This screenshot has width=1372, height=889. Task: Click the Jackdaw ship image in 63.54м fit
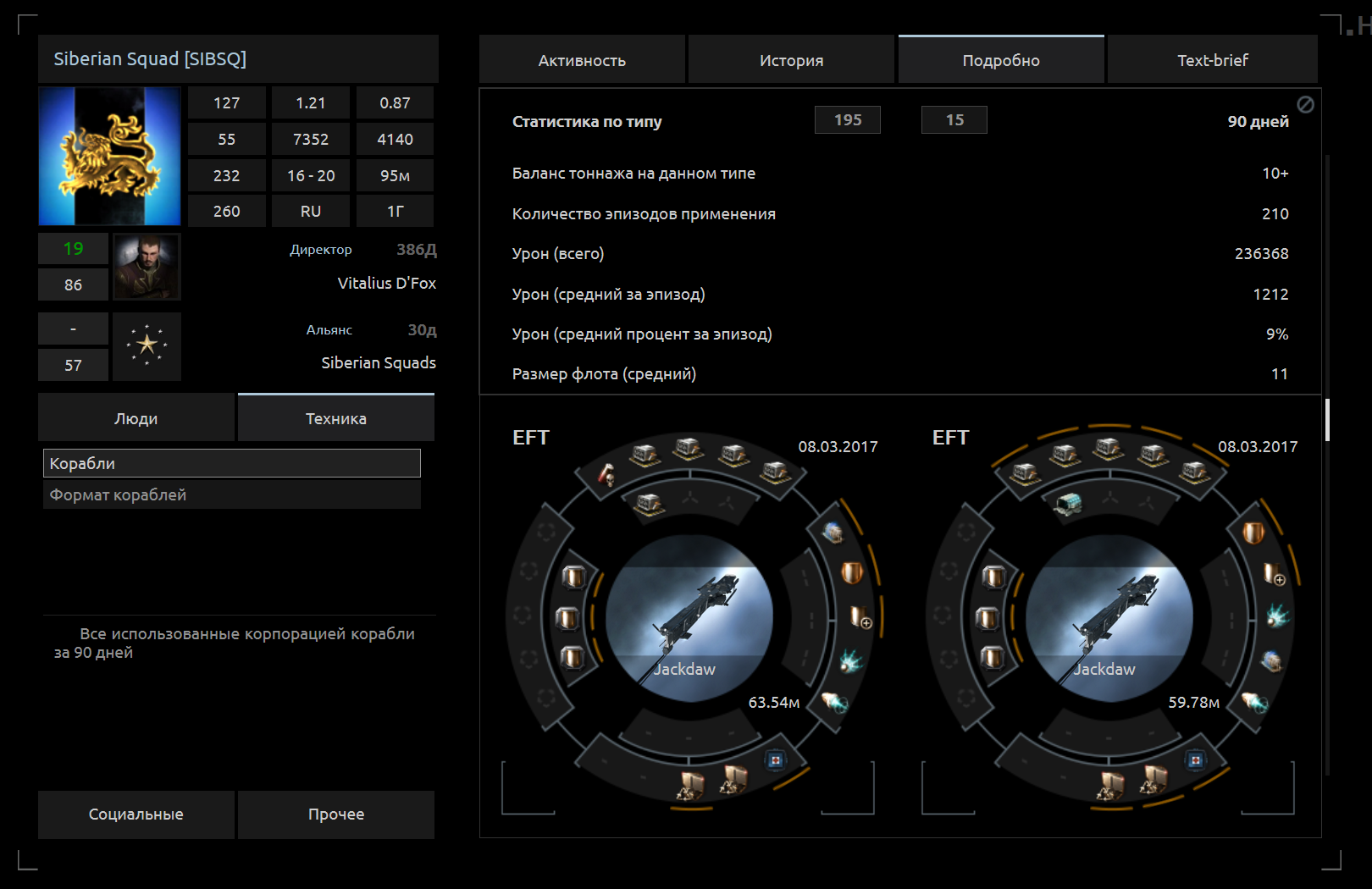689,617
